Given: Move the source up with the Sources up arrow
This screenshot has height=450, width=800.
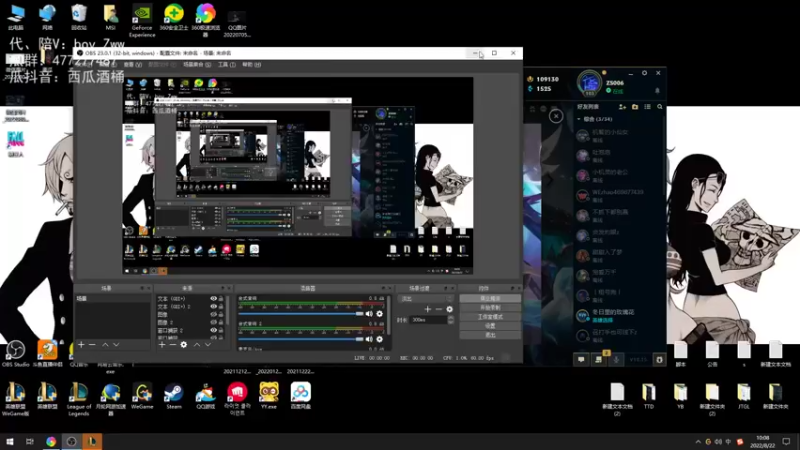Looking at the screenshot, I should pyautogui.click(x=196, y=345).
